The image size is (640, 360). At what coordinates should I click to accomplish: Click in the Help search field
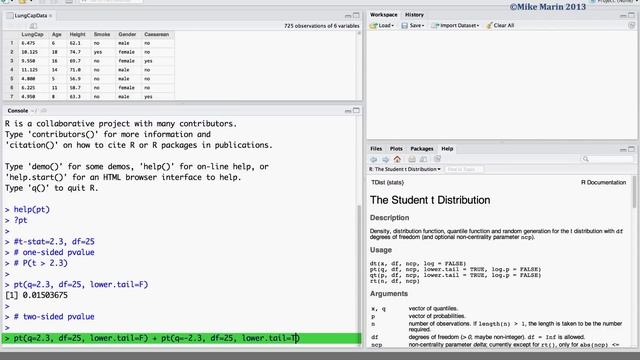coord(608,159)
